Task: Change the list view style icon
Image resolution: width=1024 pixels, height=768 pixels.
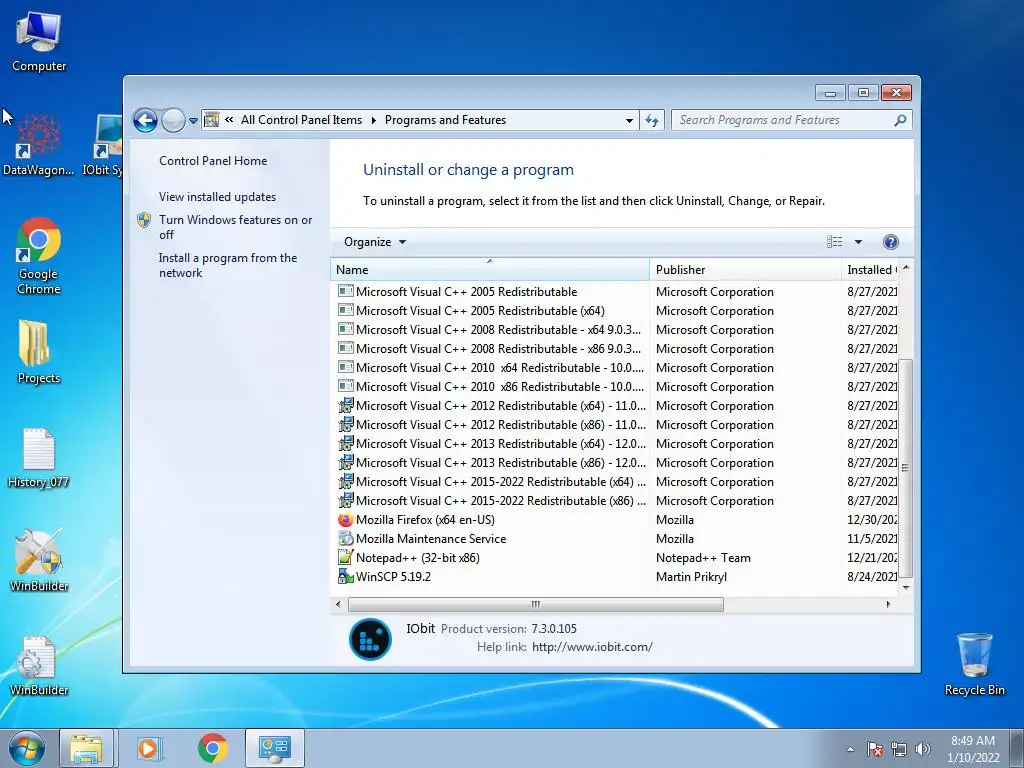Action: click(835, 242)
